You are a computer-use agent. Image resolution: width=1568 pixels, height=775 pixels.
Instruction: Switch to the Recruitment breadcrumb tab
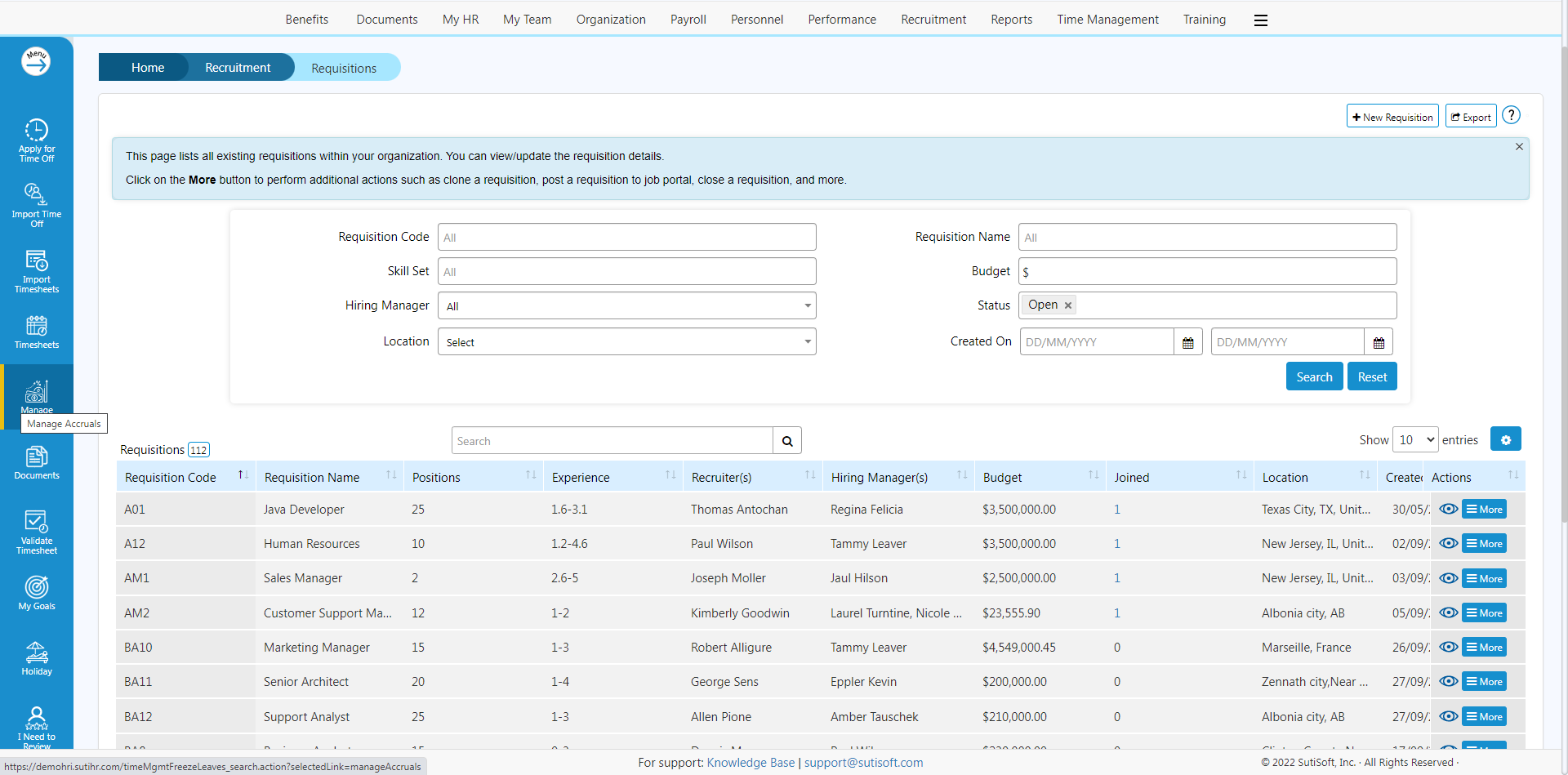pyautogui.click(x=238, y=68)
